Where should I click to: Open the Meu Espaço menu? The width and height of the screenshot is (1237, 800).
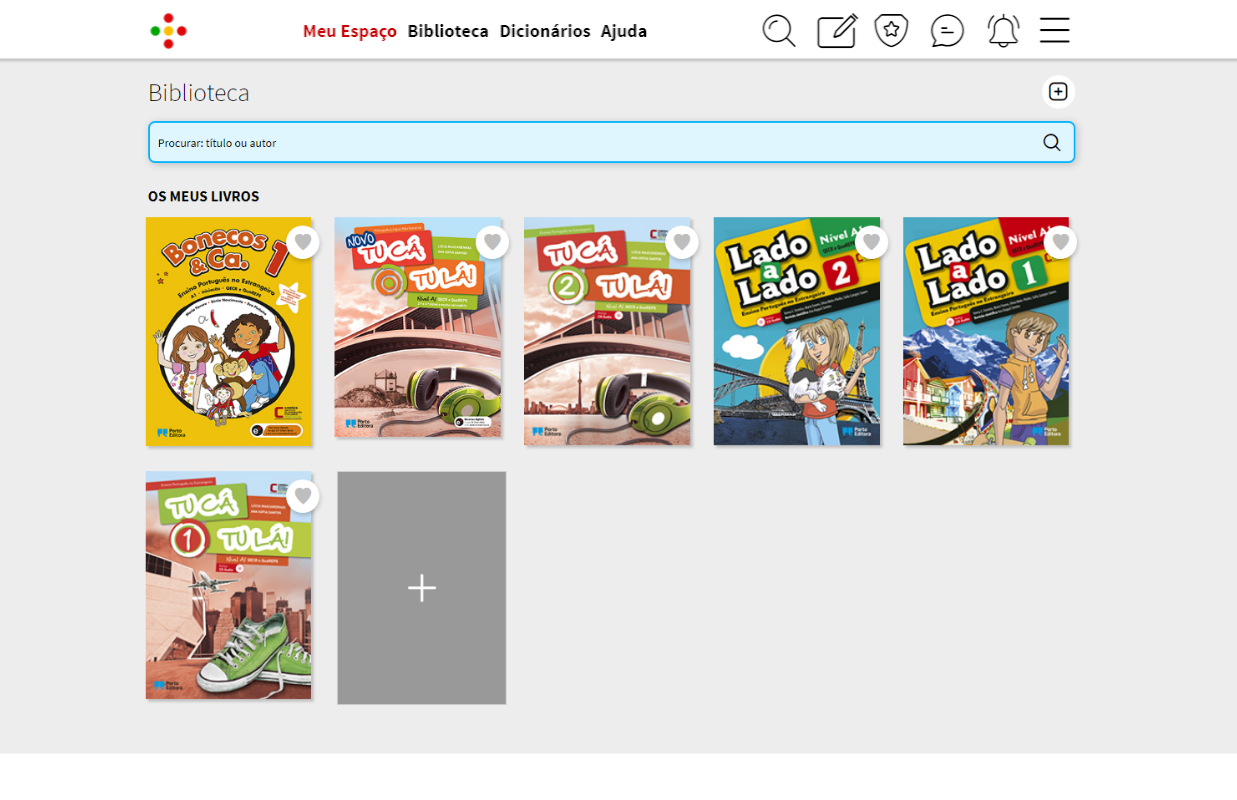tap(350, 31)
